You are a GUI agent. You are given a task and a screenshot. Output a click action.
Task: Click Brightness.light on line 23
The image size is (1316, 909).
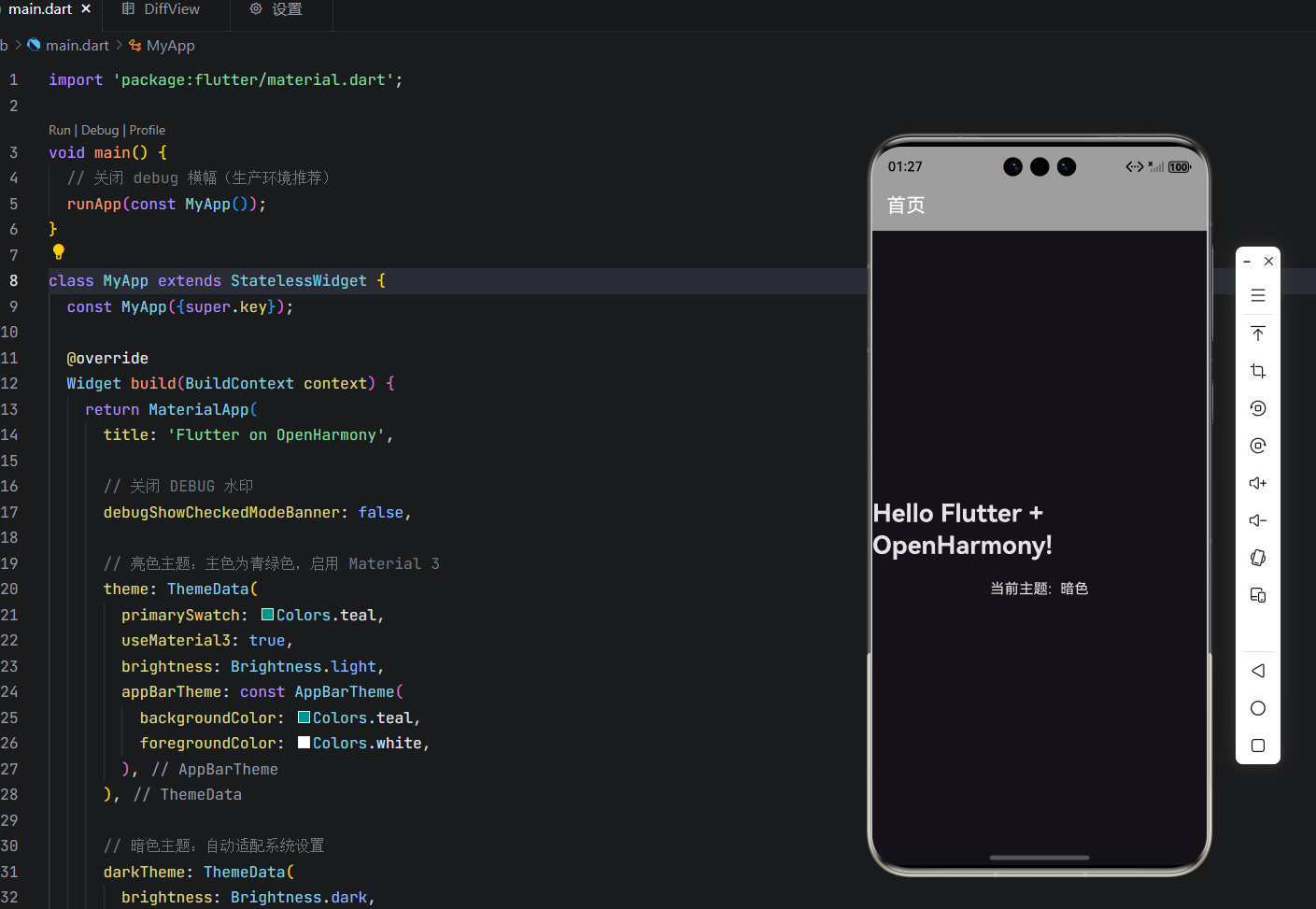point(304,666)
